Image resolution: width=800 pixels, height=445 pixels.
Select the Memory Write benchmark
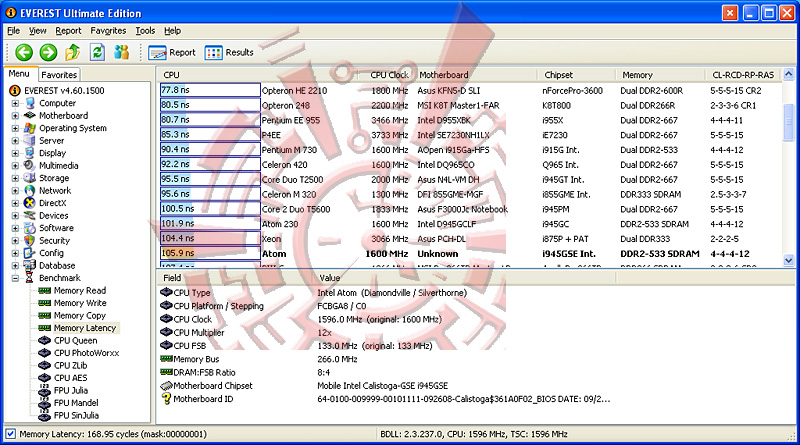click(80, 303)
